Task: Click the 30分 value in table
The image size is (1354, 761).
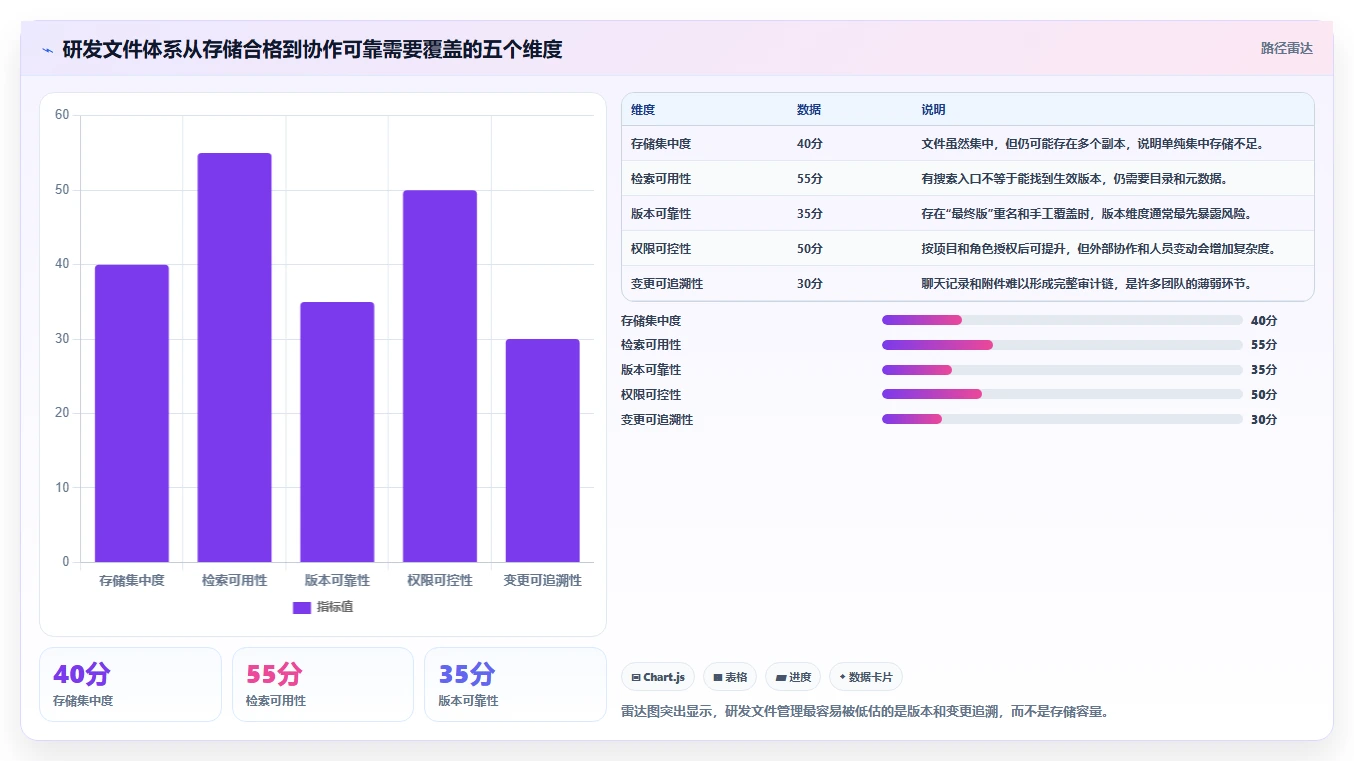Action: (x=810, y=284)
